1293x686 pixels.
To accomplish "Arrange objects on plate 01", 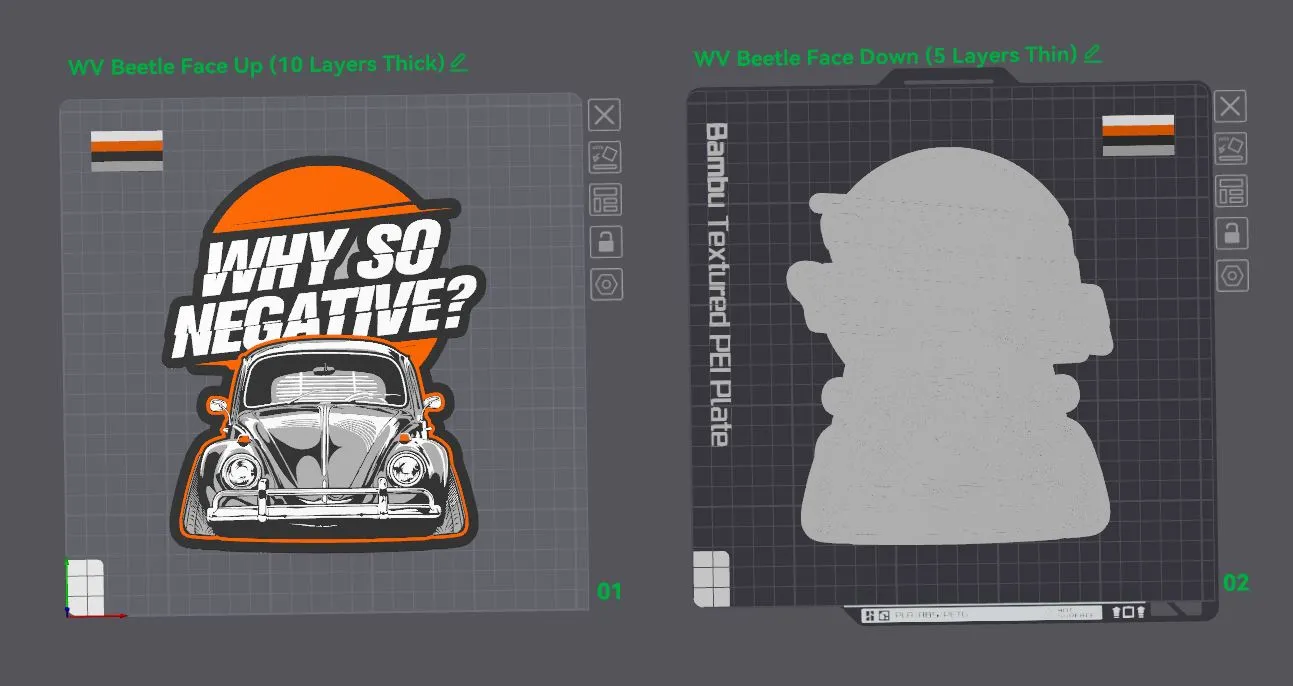I will [604, 199].
